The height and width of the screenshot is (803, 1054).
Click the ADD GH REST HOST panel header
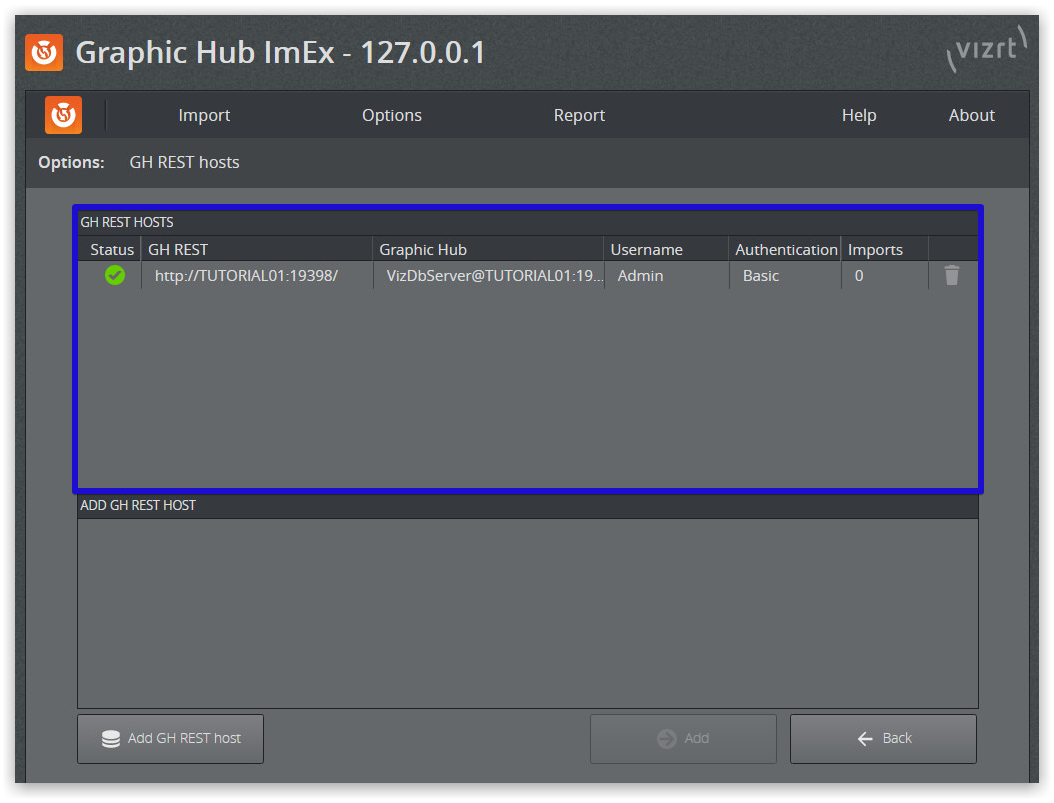pyautogui.click(x=528, y=505)
